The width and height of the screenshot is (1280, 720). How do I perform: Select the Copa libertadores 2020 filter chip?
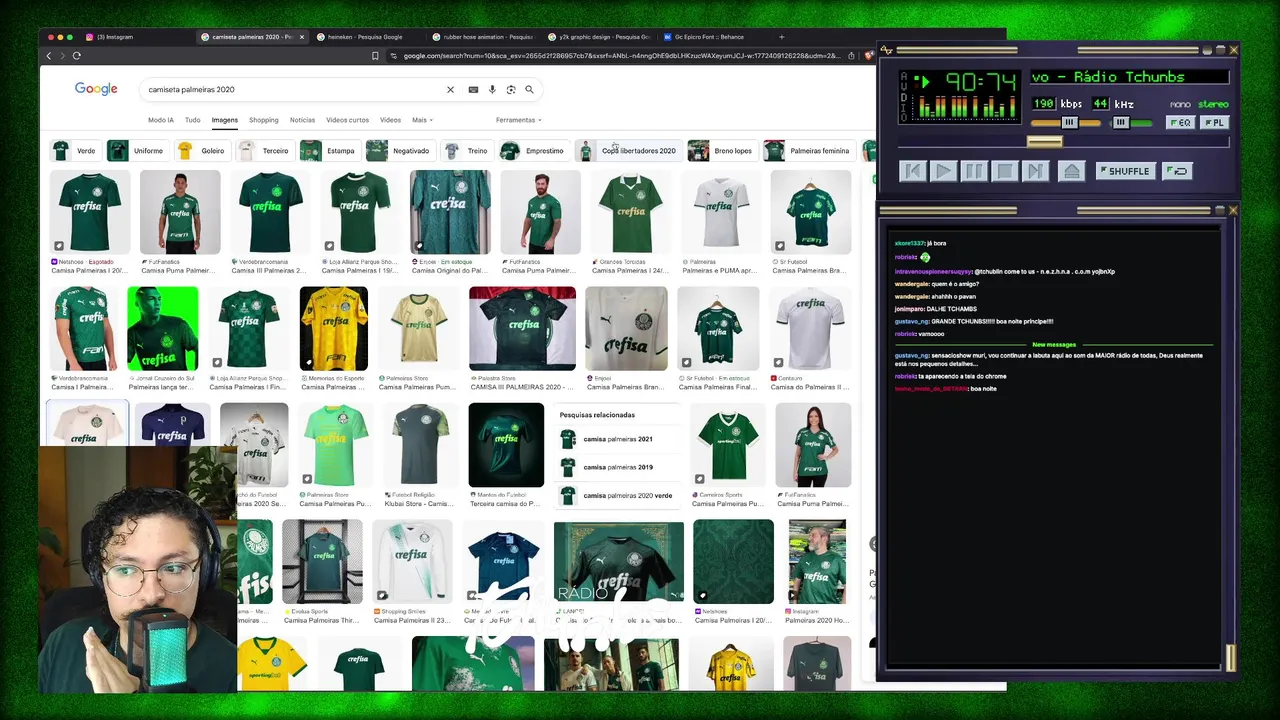[628, 151]
